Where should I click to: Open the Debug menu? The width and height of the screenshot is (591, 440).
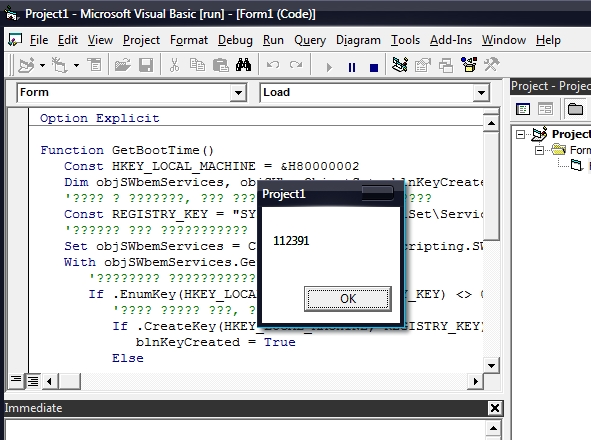(x=235, y=40)
